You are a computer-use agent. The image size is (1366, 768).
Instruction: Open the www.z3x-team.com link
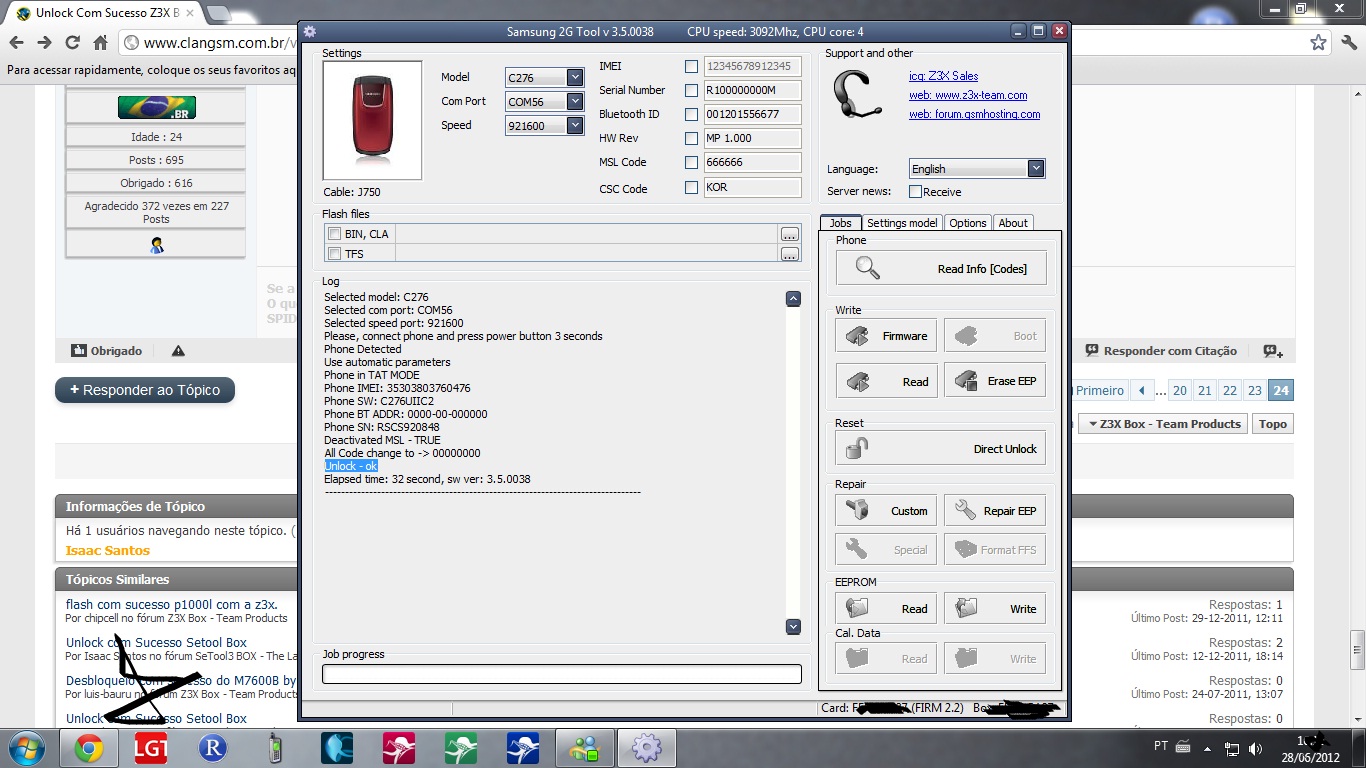click(x=968, y=95)
